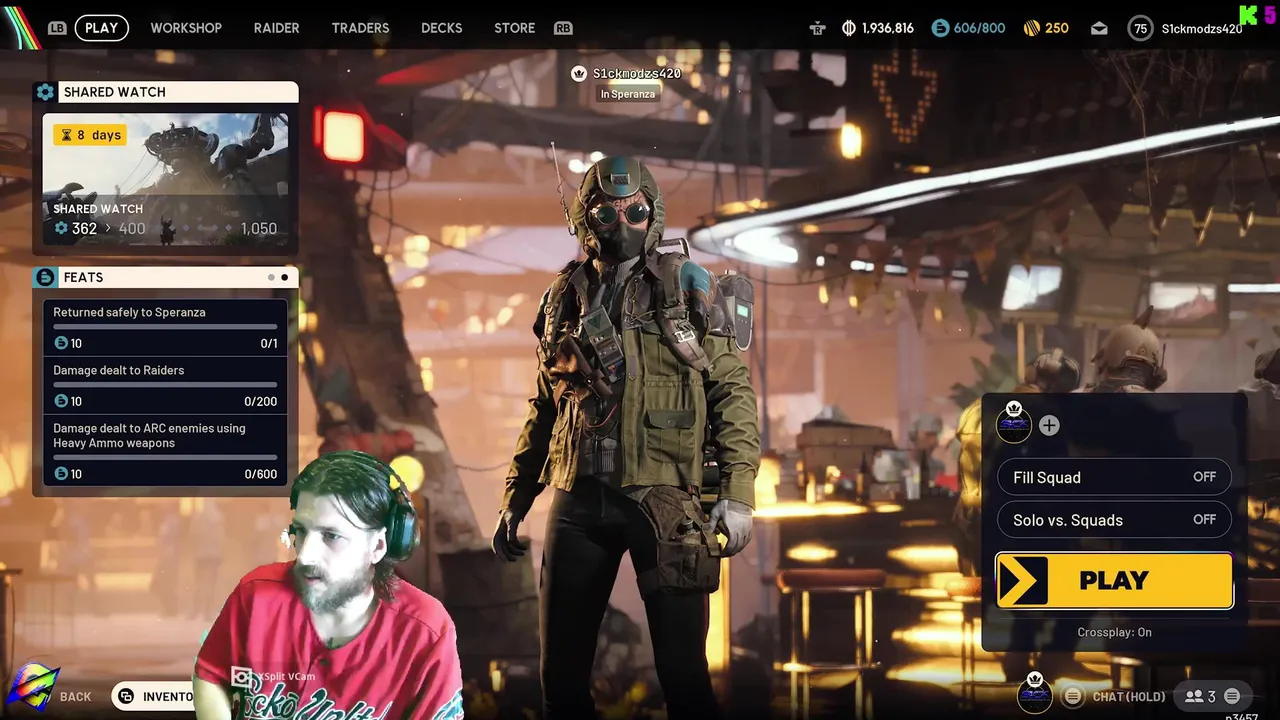Click the bottom bar player avatar icon
This screenshot has width=1280, height=720.
1035,694
